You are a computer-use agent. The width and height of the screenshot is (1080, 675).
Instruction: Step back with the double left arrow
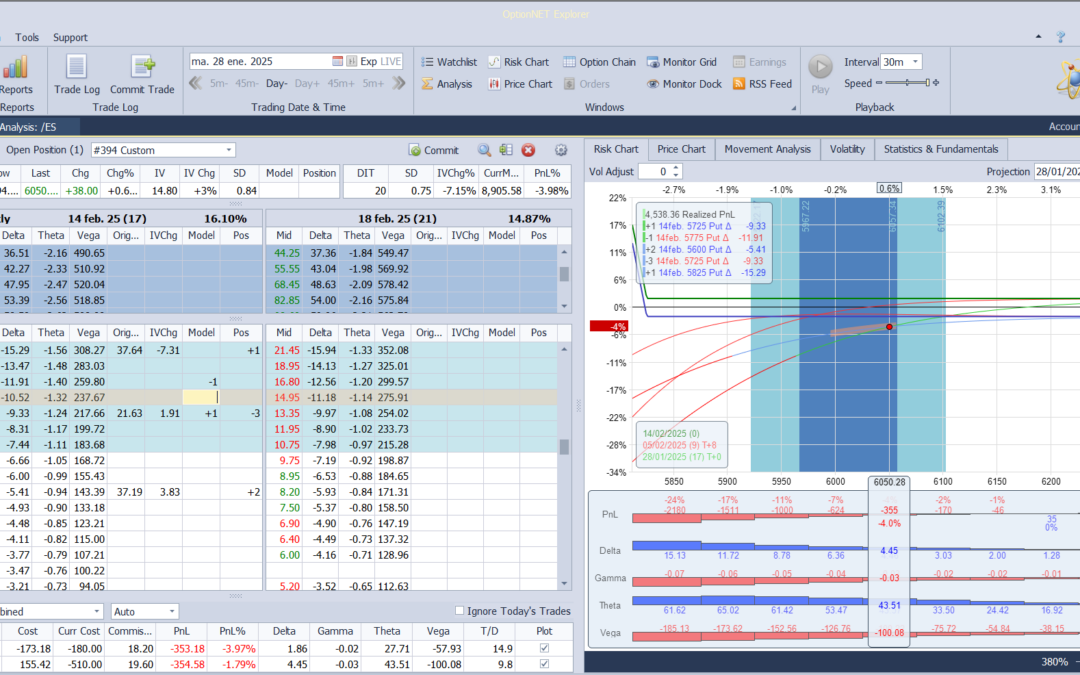[196, 83]
